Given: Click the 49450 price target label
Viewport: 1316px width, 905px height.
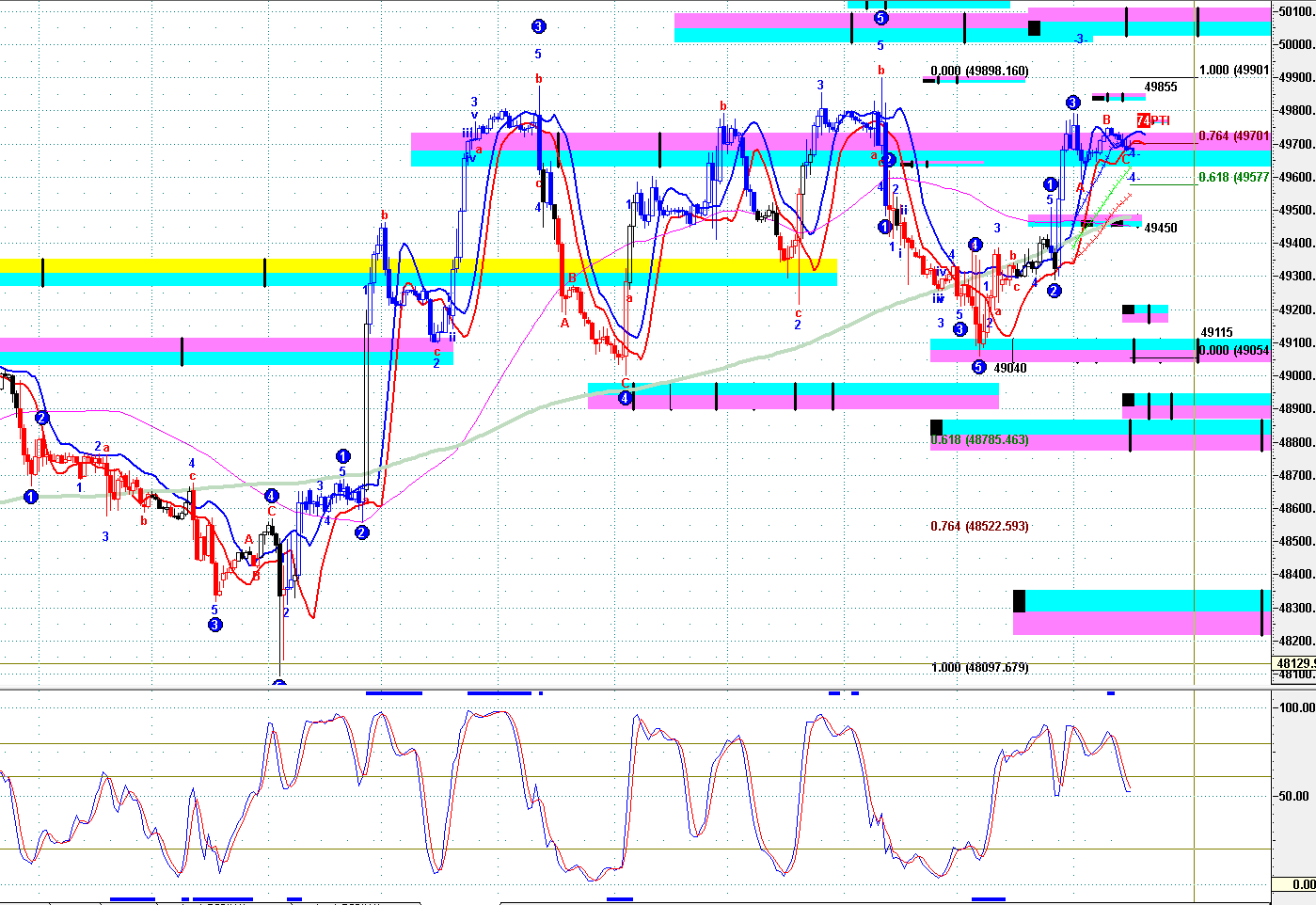Looking at the screenshot, I should [1160, 228].
